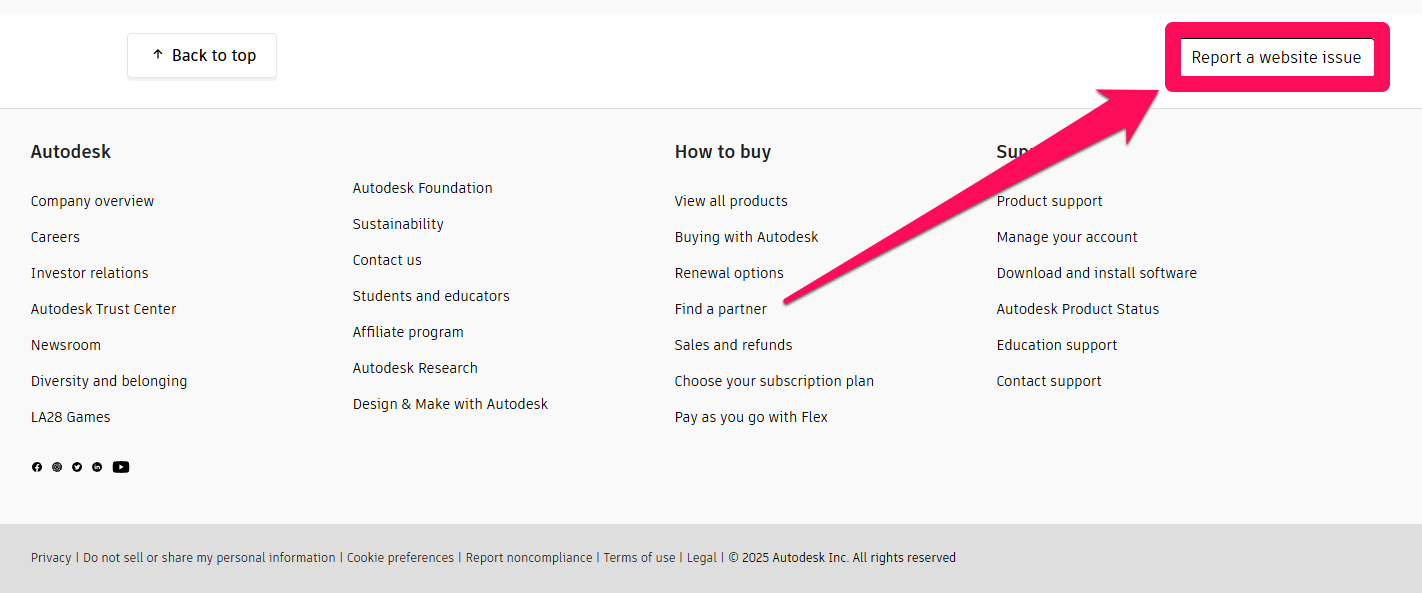
Task: Open Autodesk's LinkedIn page icon
Action: point(97,467)
